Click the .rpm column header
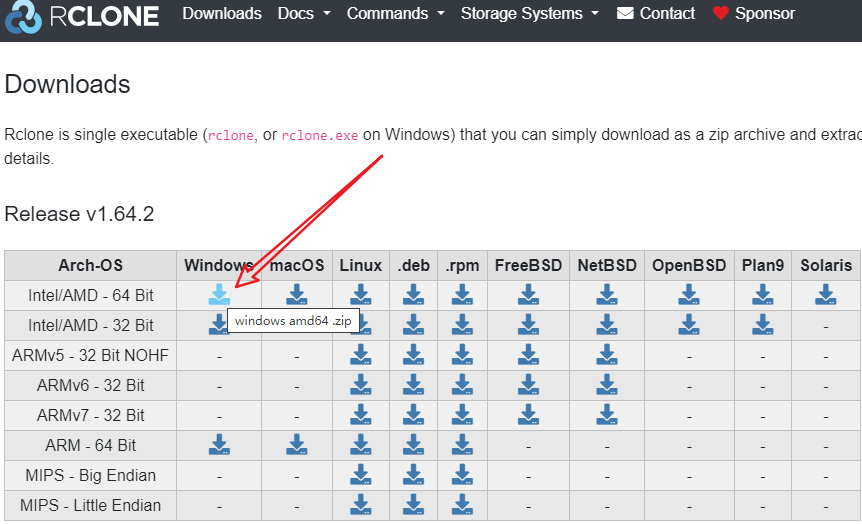This screenshot has height=524, width=862. coord(462,266)
